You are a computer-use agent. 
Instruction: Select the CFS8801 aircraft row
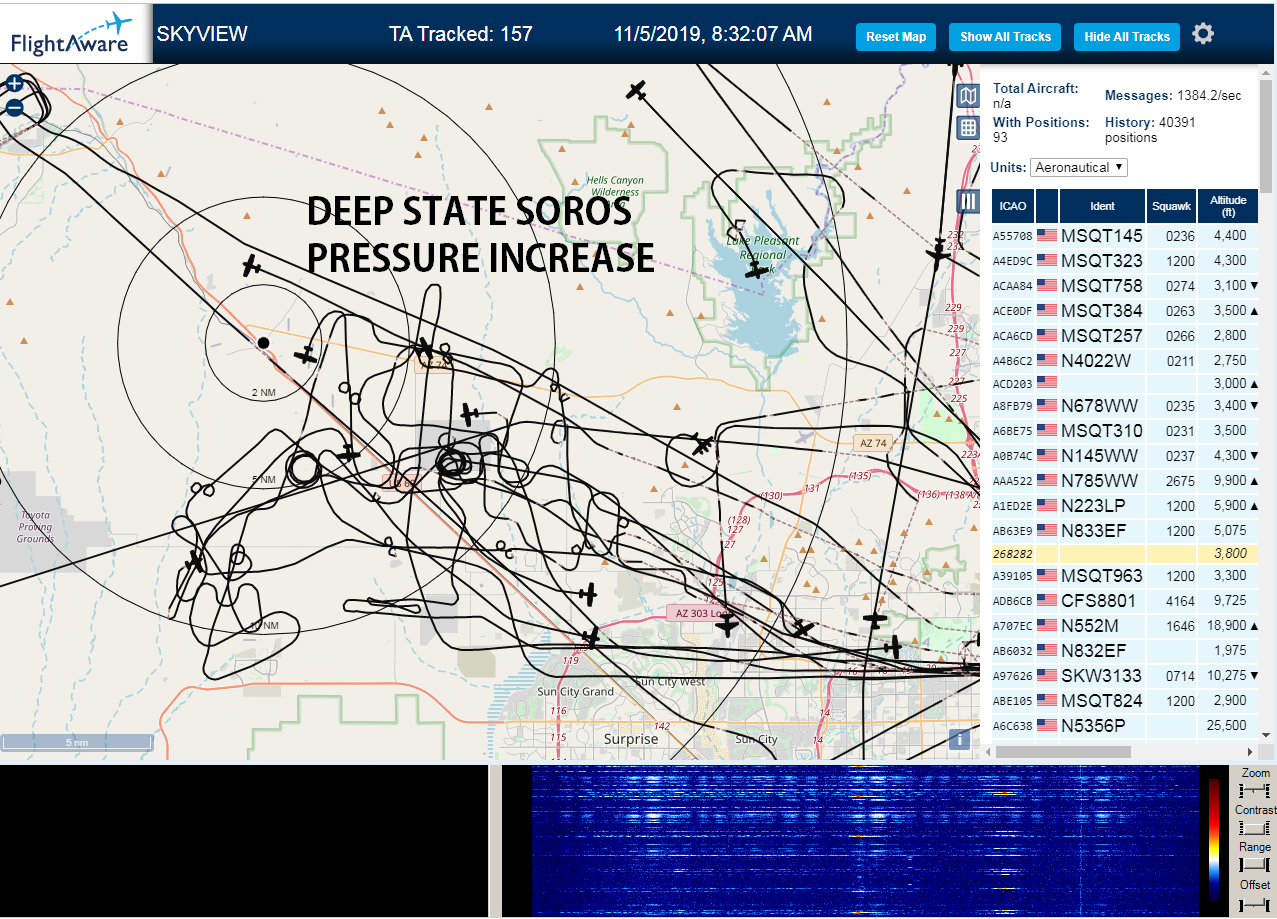(1124, 601)
